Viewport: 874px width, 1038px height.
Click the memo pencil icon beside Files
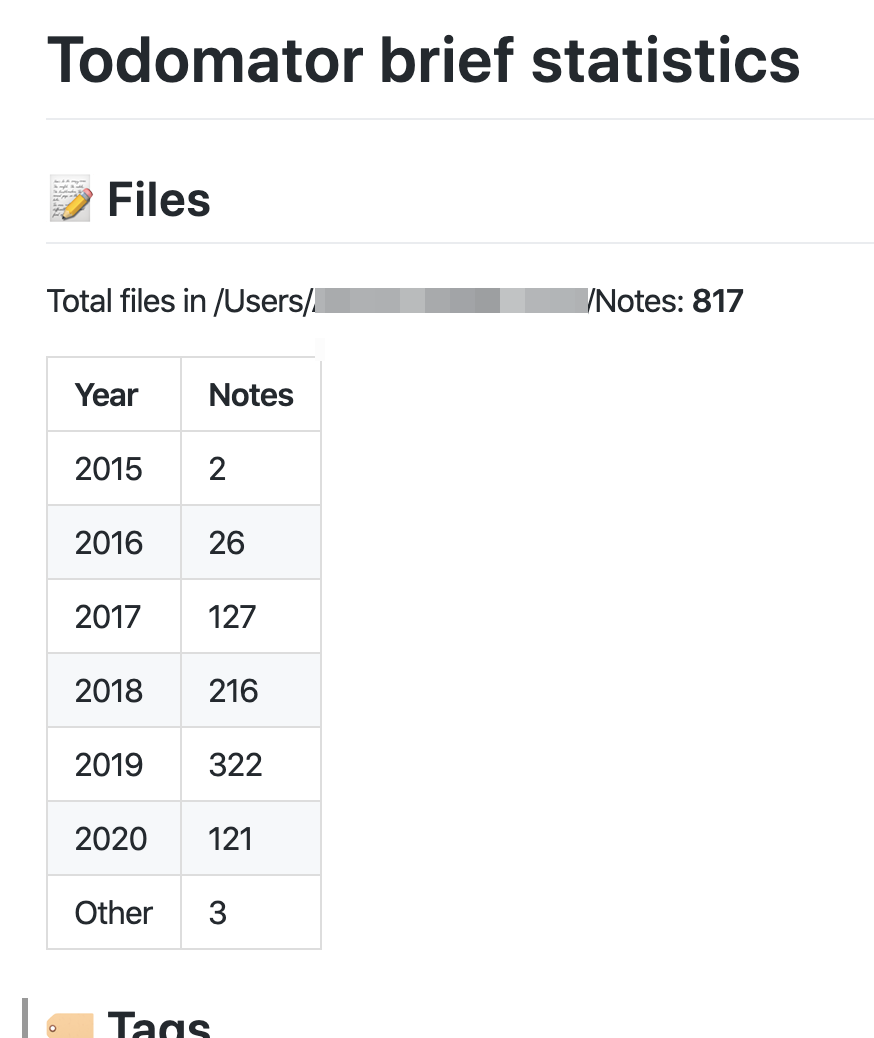[x=70, y=198]
